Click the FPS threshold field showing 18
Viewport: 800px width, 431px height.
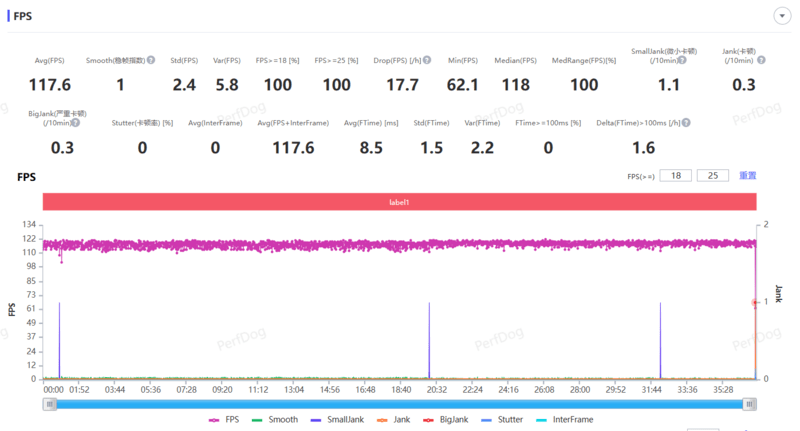(x=675, y=176)
